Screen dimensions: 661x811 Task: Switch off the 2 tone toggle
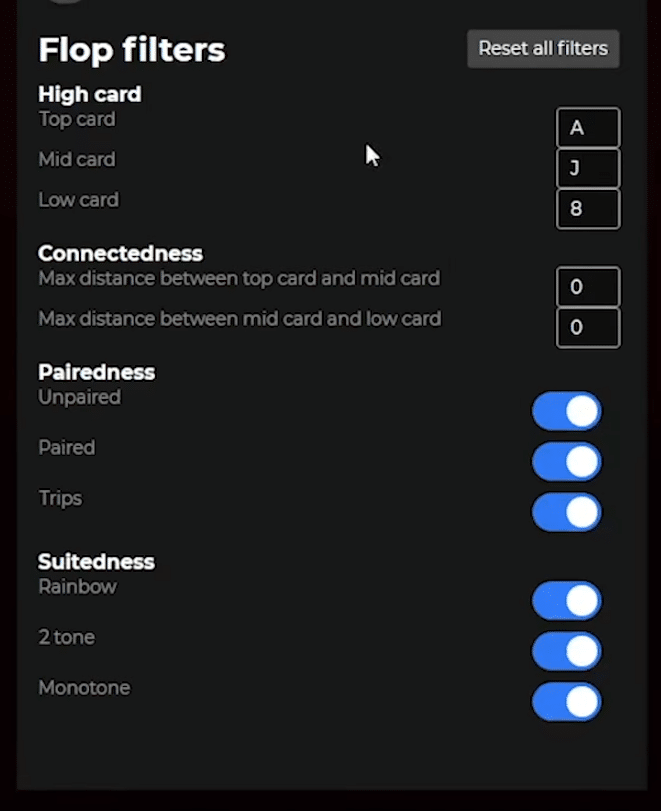click(x=566, y=651)
